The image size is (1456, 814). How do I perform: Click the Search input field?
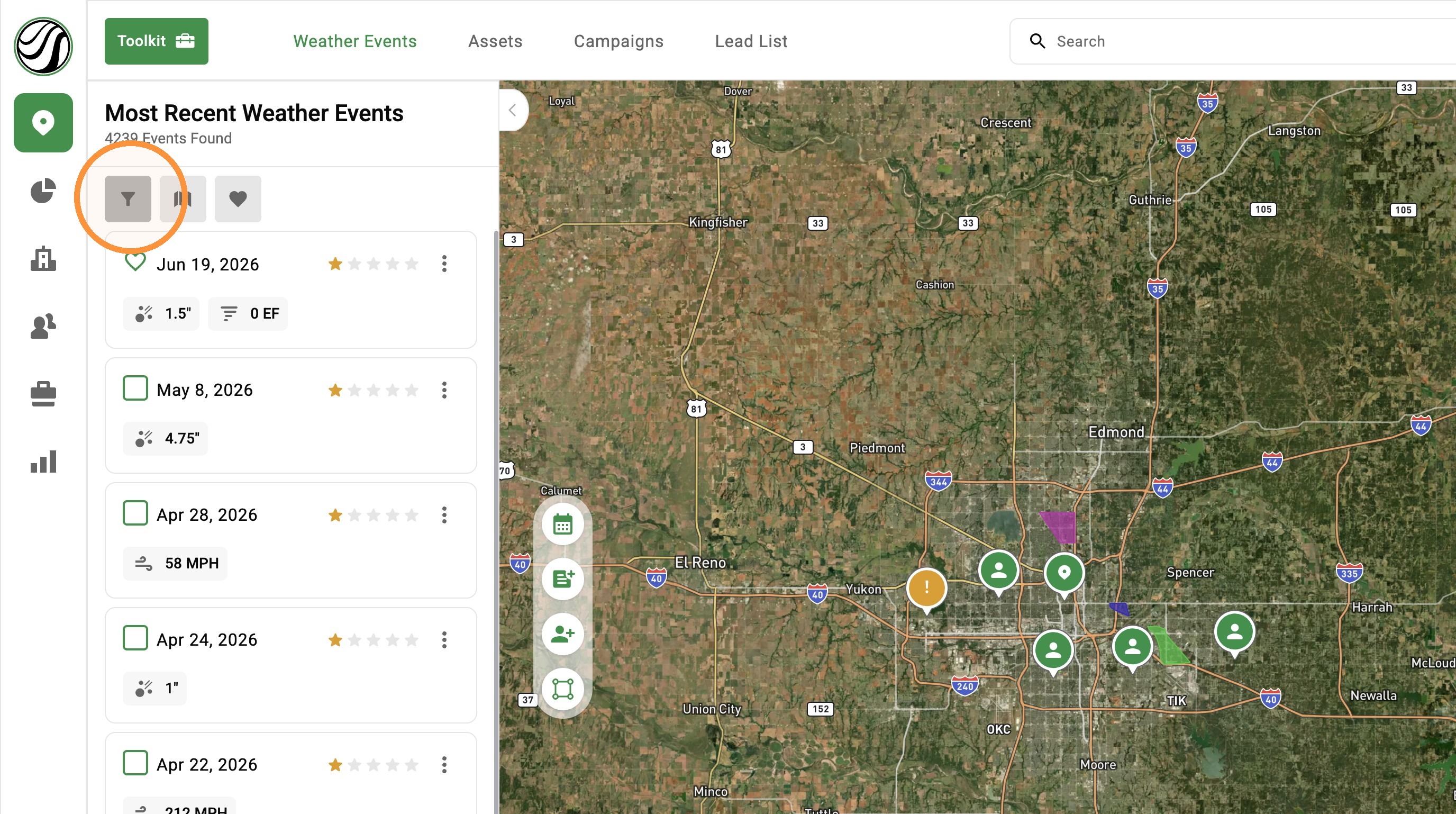pyautogui.click(x=1232, y=41)
